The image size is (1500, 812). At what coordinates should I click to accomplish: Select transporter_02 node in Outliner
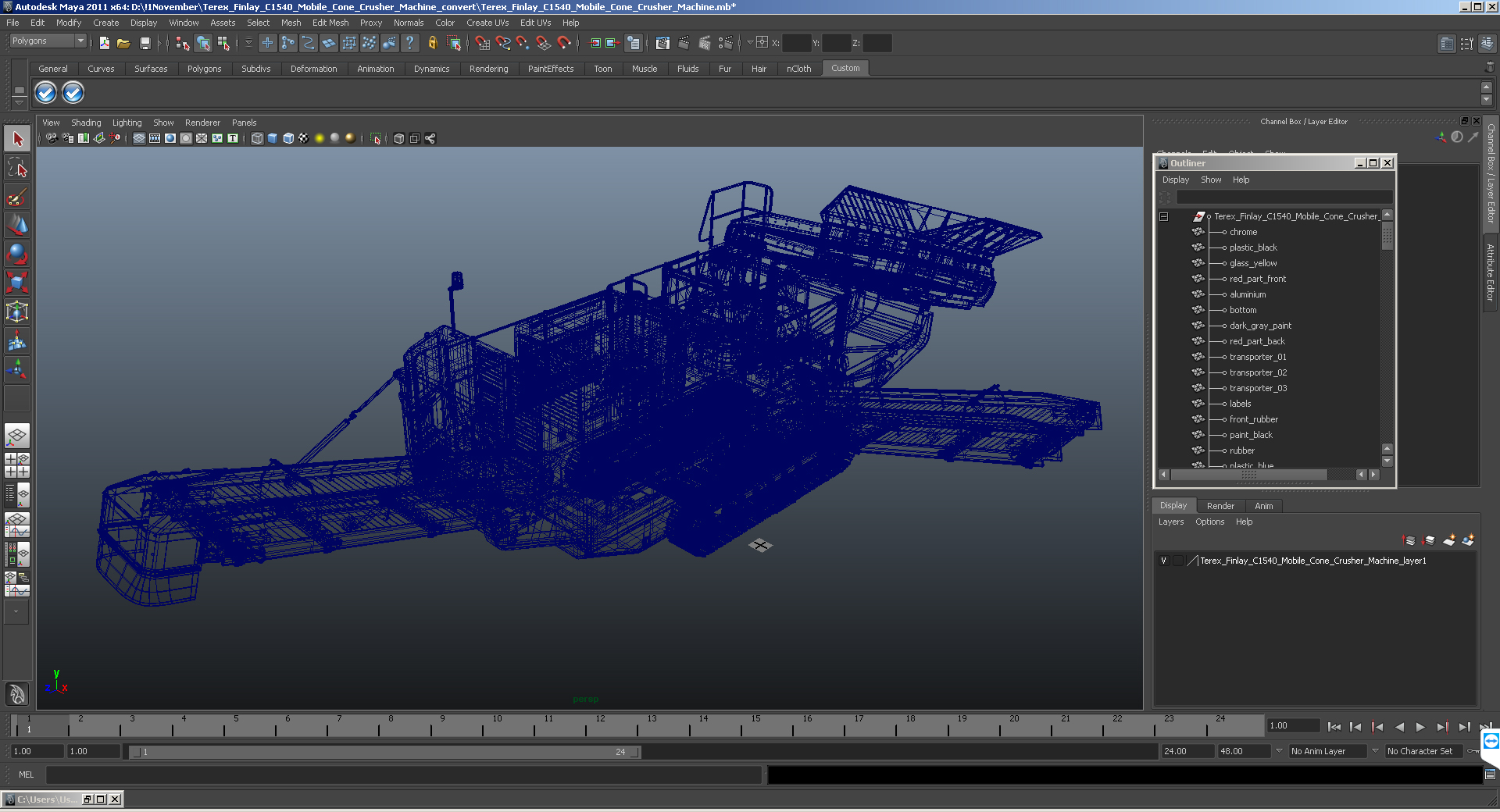tap(1258, 372)
